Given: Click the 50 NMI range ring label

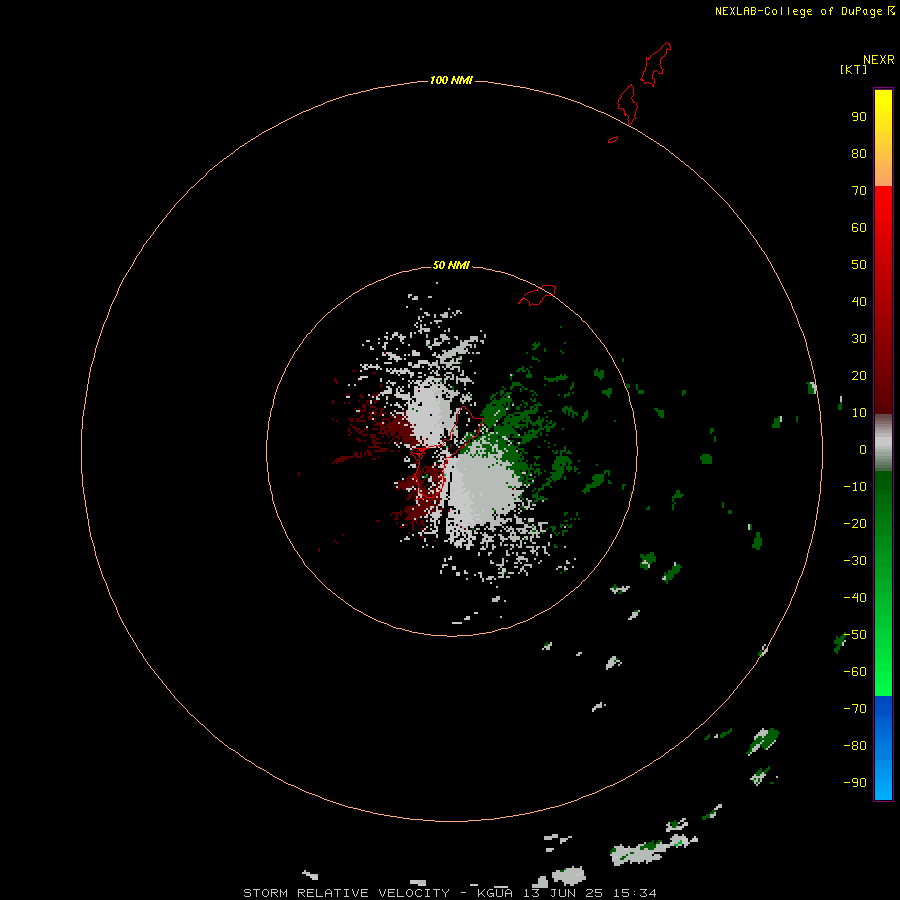Looking at the screenshot, I should tap(451, 265).
